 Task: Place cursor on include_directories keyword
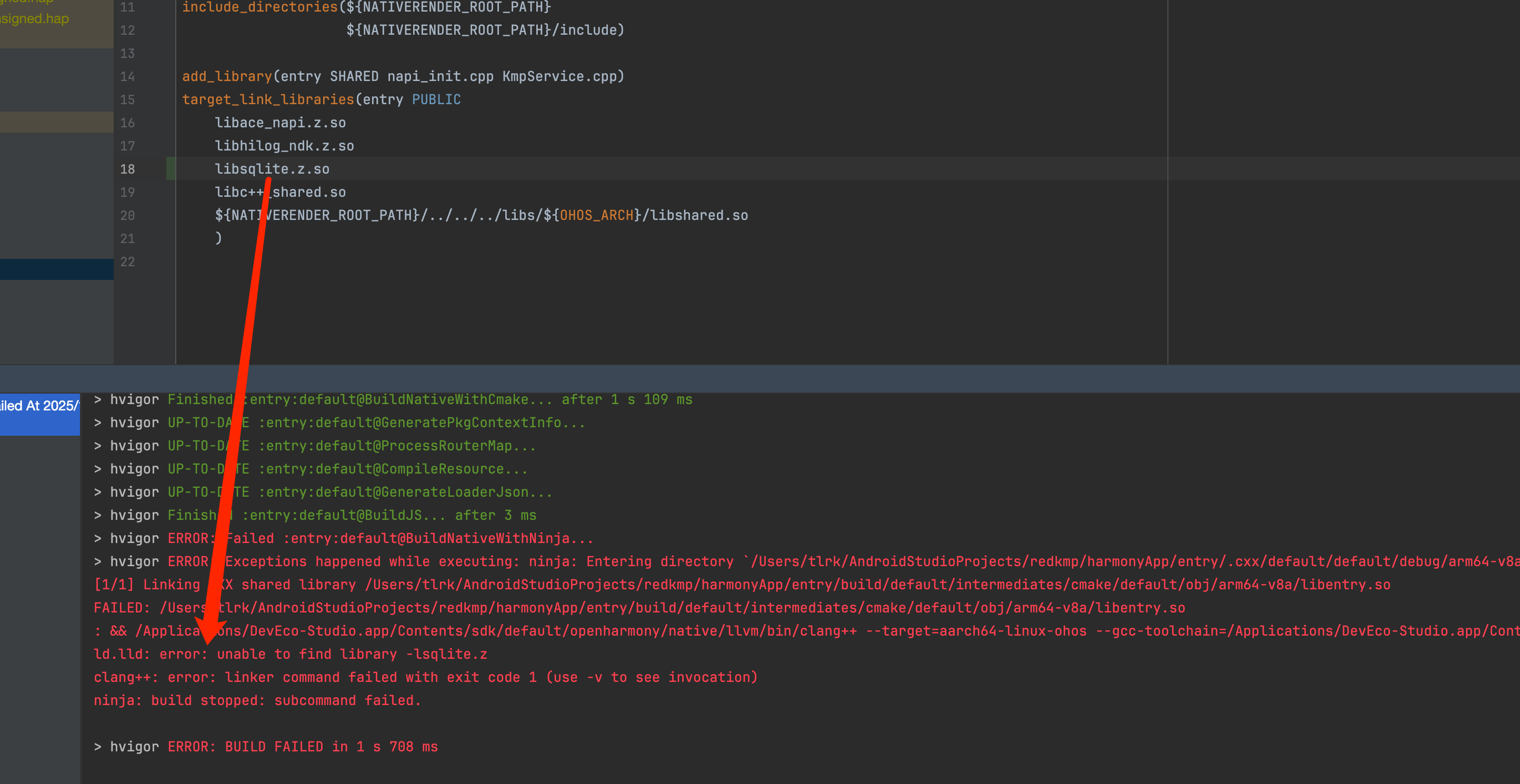coord(259,7)
